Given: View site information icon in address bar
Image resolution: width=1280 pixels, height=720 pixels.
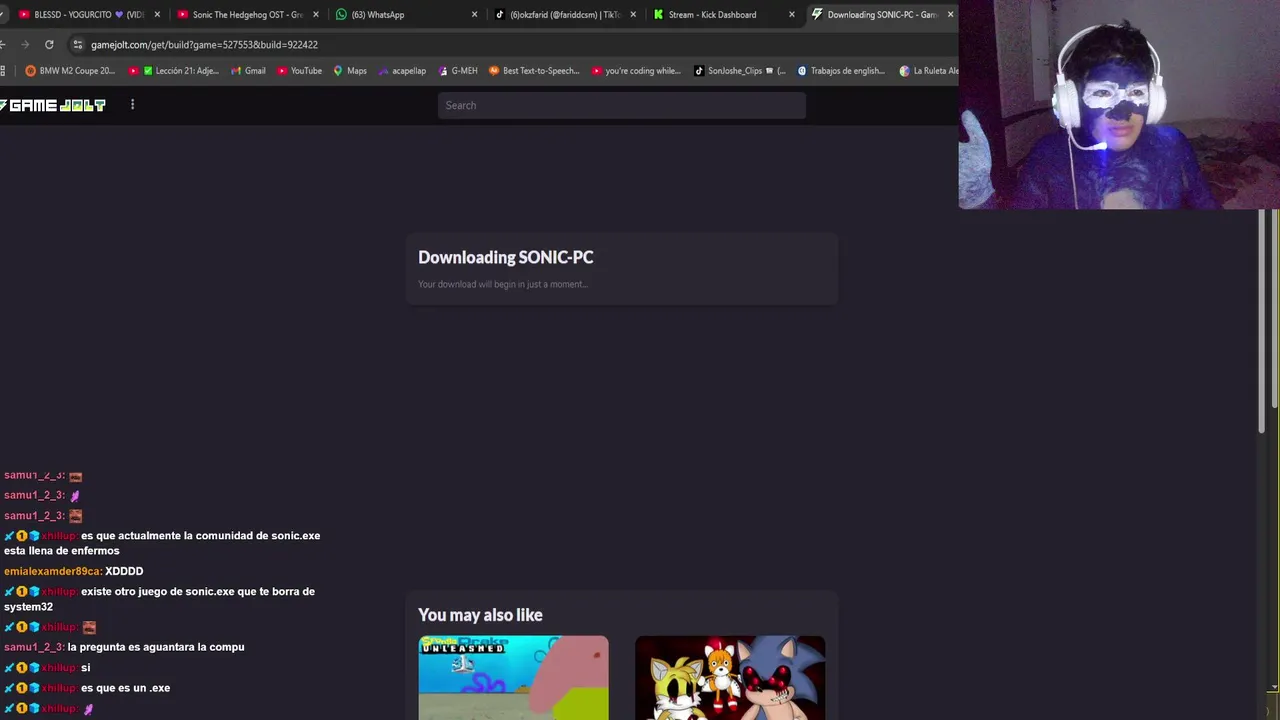Looking at the screenshot, I should [x=78, y=45].
